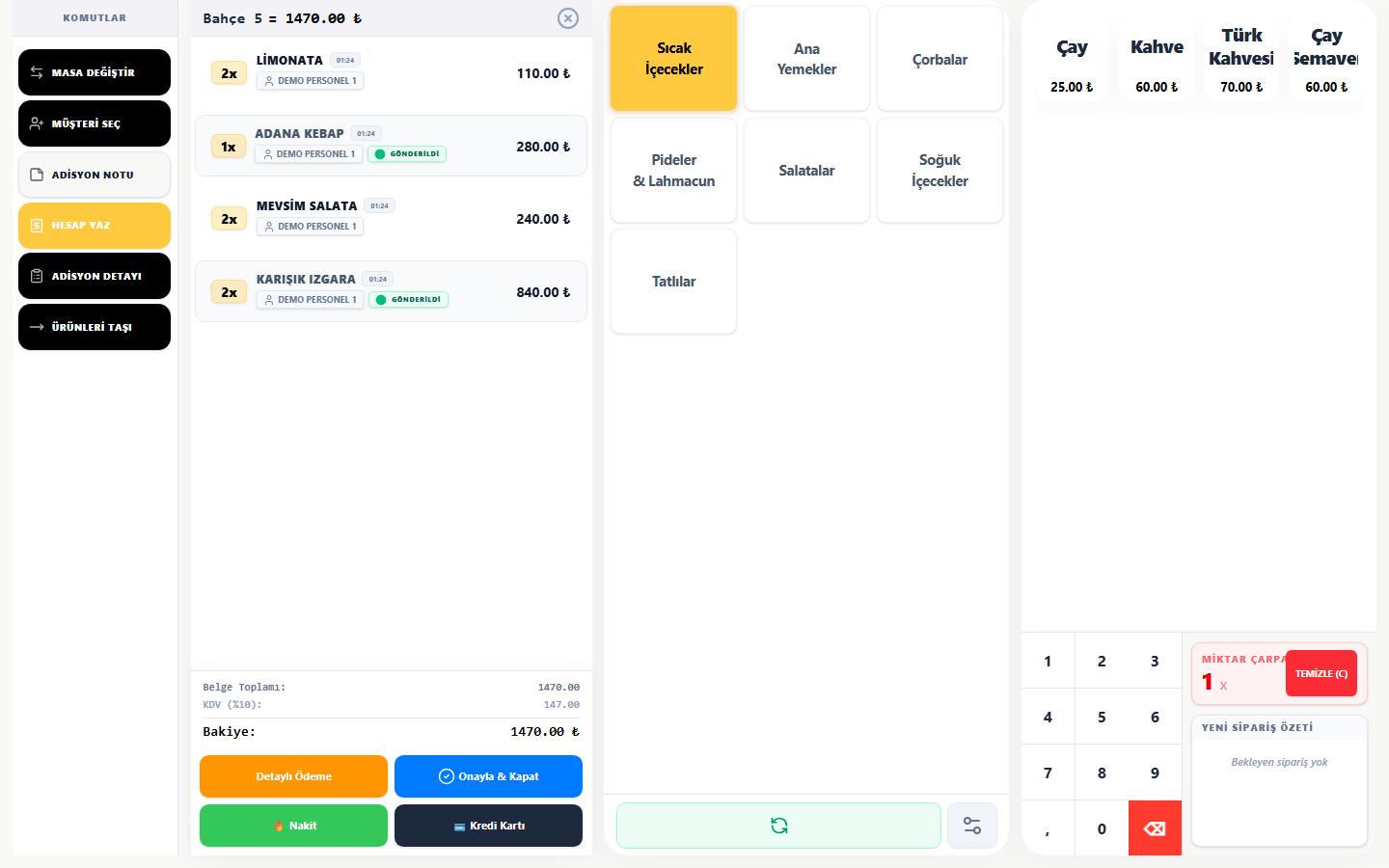The width and height of the screenshot is (1389, 868).
Task: Pay with Kredi Kartı button
Action: [488, 826]
